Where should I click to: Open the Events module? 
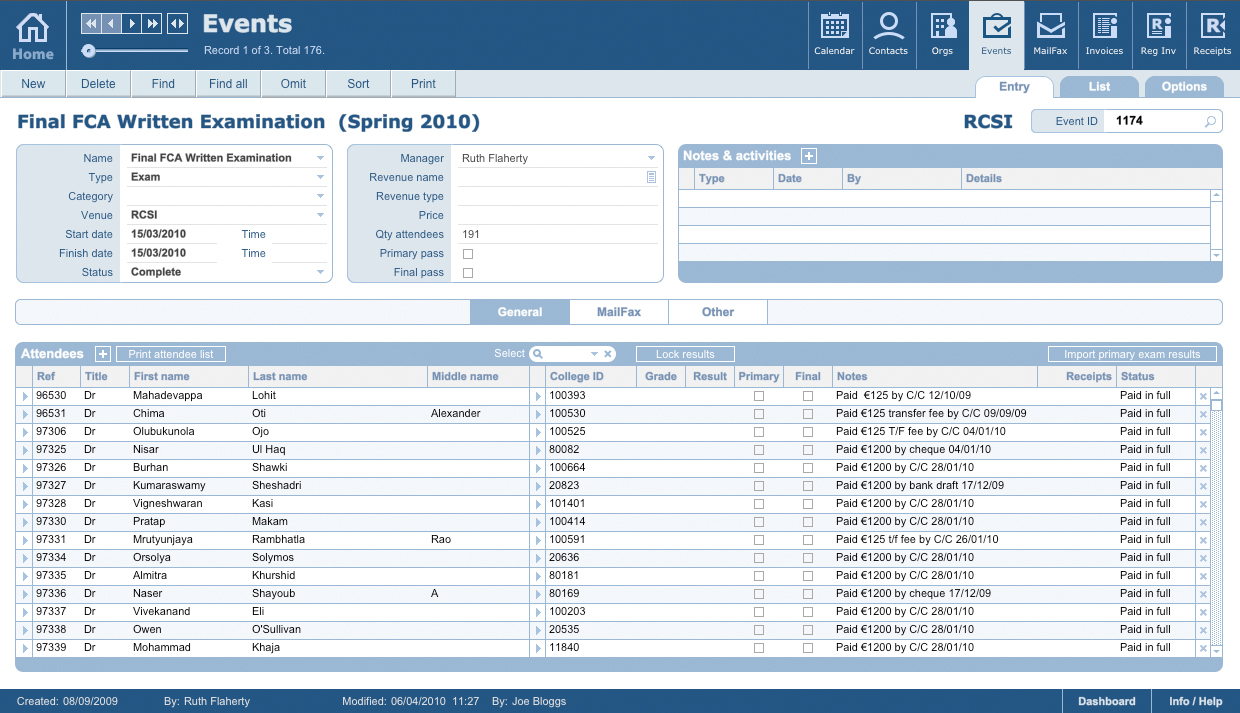996,35
